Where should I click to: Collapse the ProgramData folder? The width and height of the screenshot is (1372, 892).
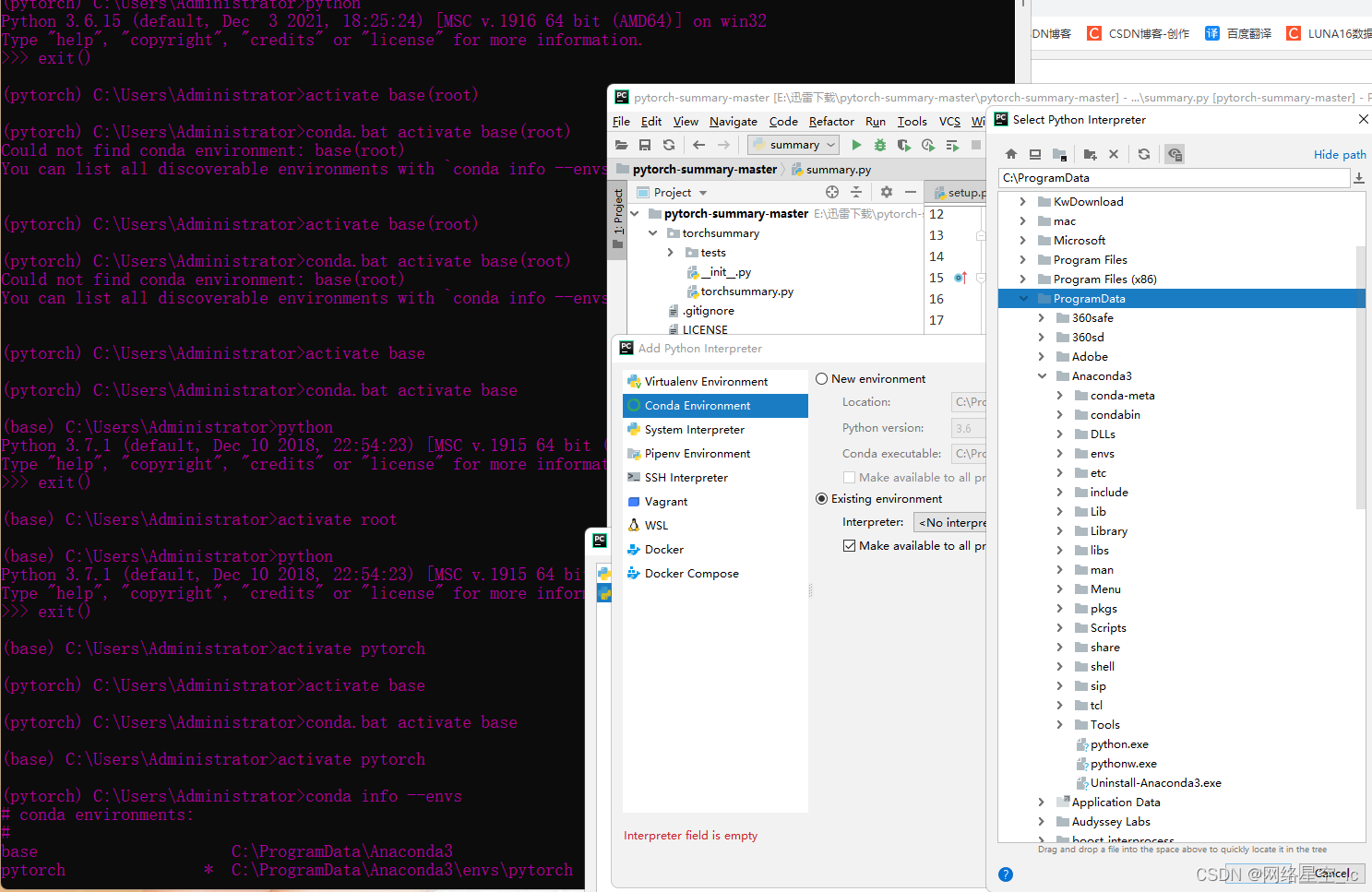(x=1023, y=299)
